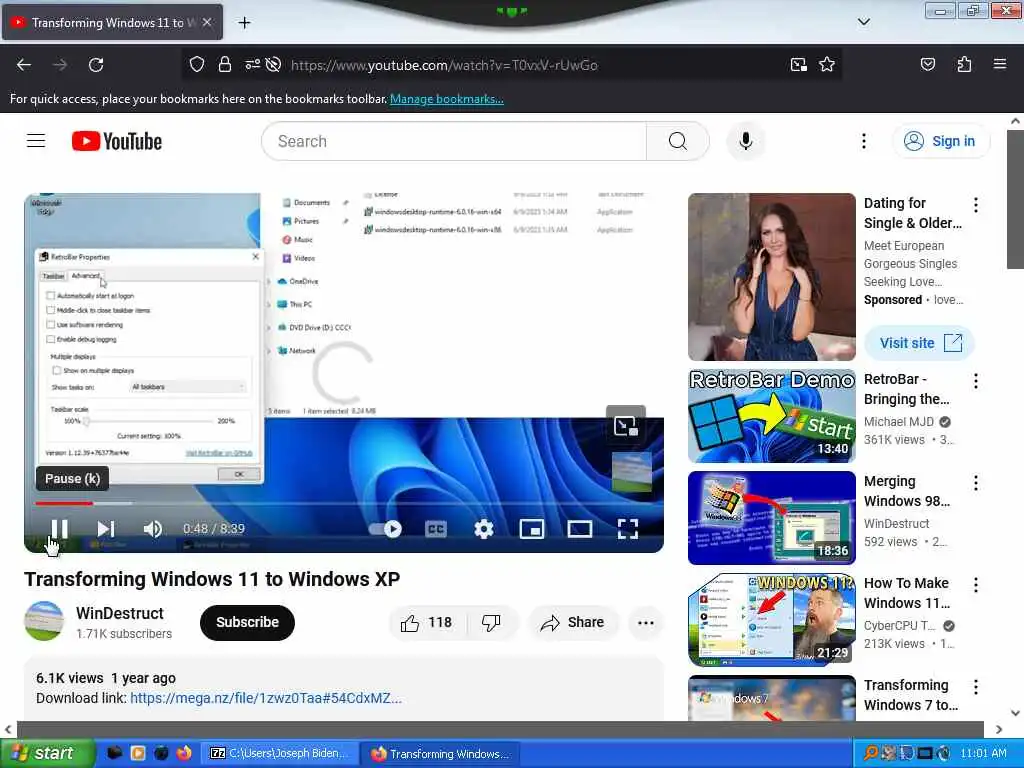The image size is (1024, 768).
Task: Open the tracking protection shield icon
Action: click(197, 65)
